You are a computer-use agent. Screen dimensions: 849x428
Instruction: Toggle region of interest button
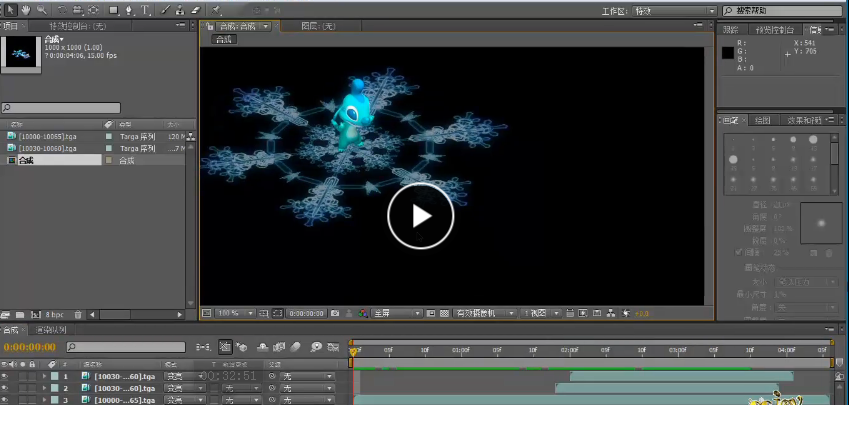click(x=431, y=313)
